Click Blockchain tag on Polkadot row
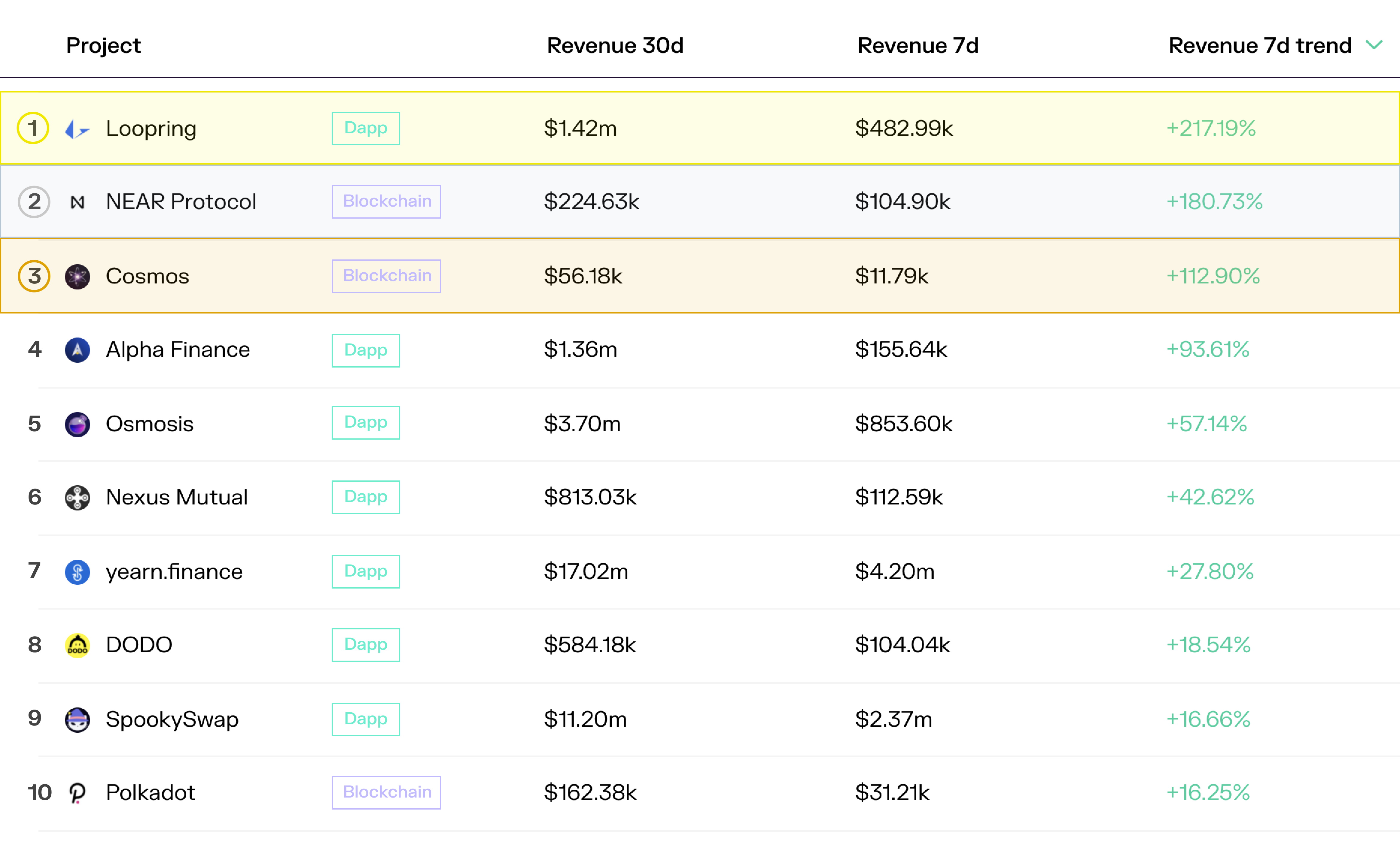The image size is (1400, 860). (x=386, y=793)
